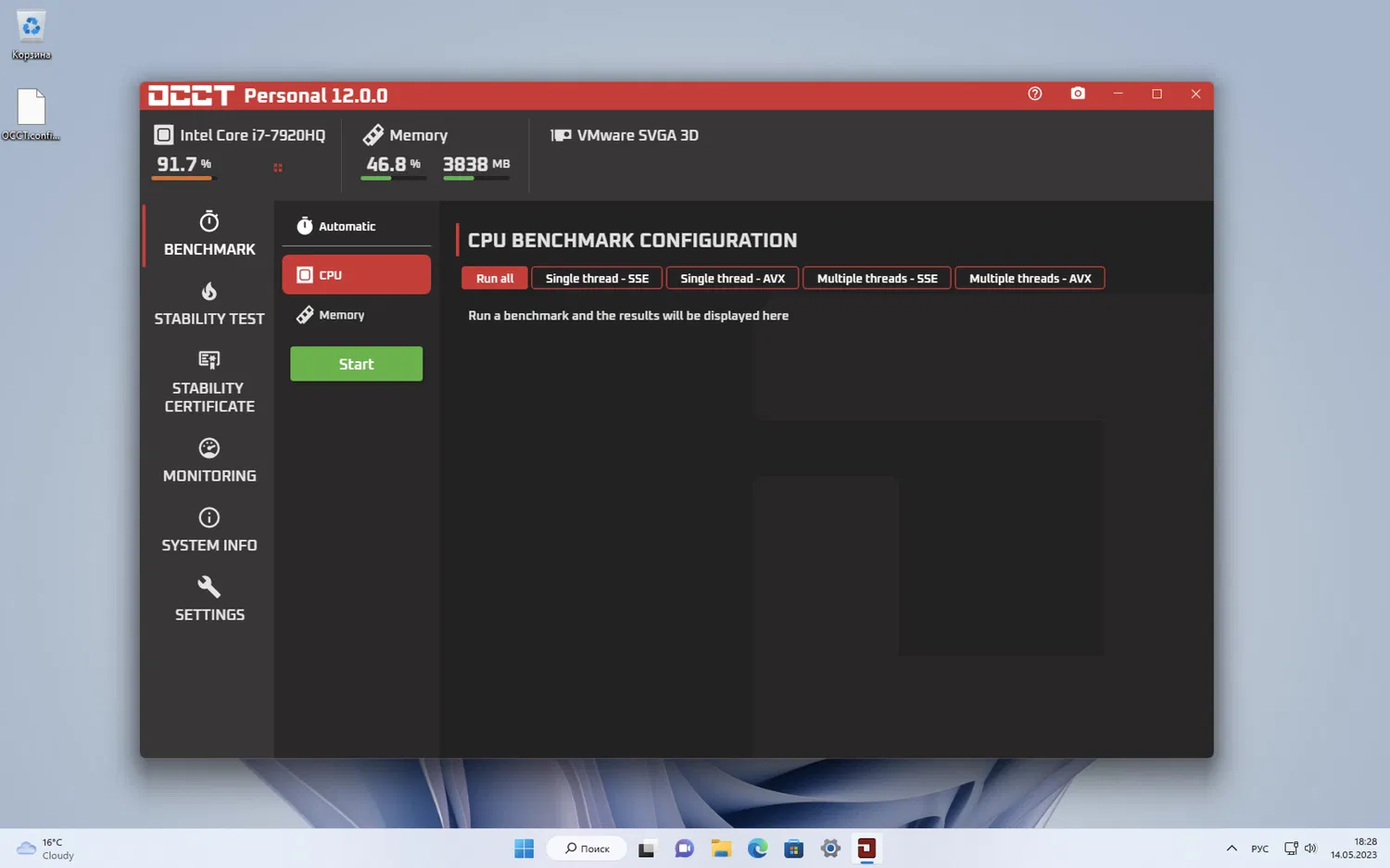
Task: Click the Memory RAM icon in header
Action: (373, 135)
